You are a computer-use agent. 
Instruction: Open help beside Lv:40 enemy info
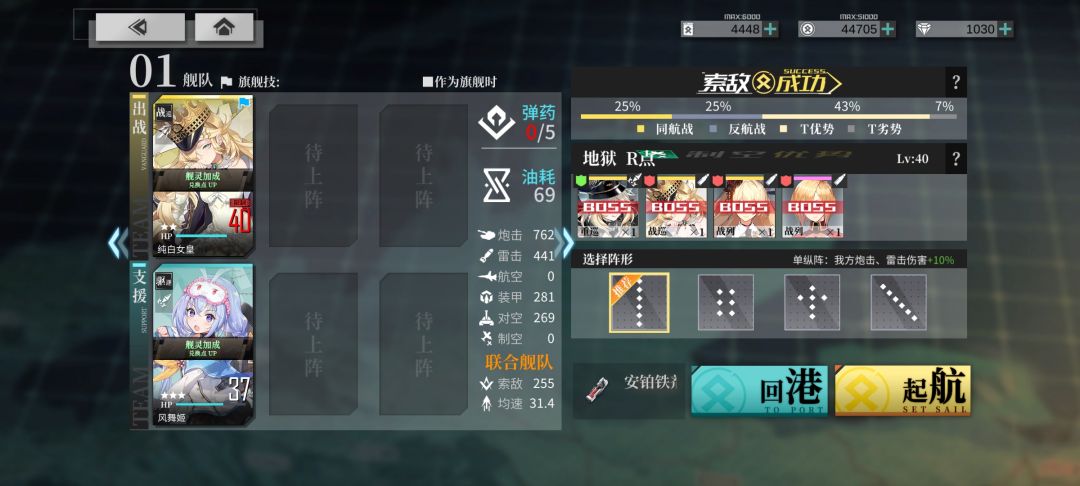click(955, 159)
